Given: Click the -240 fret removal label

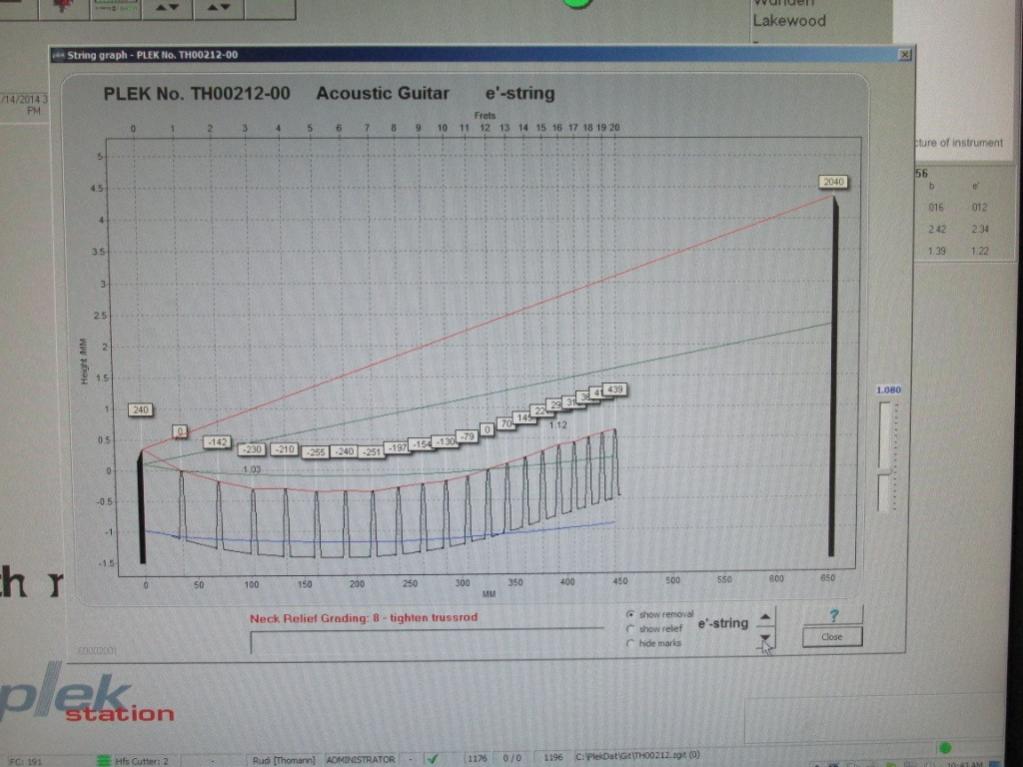Looking at the screenshot, I should [344, 451].
